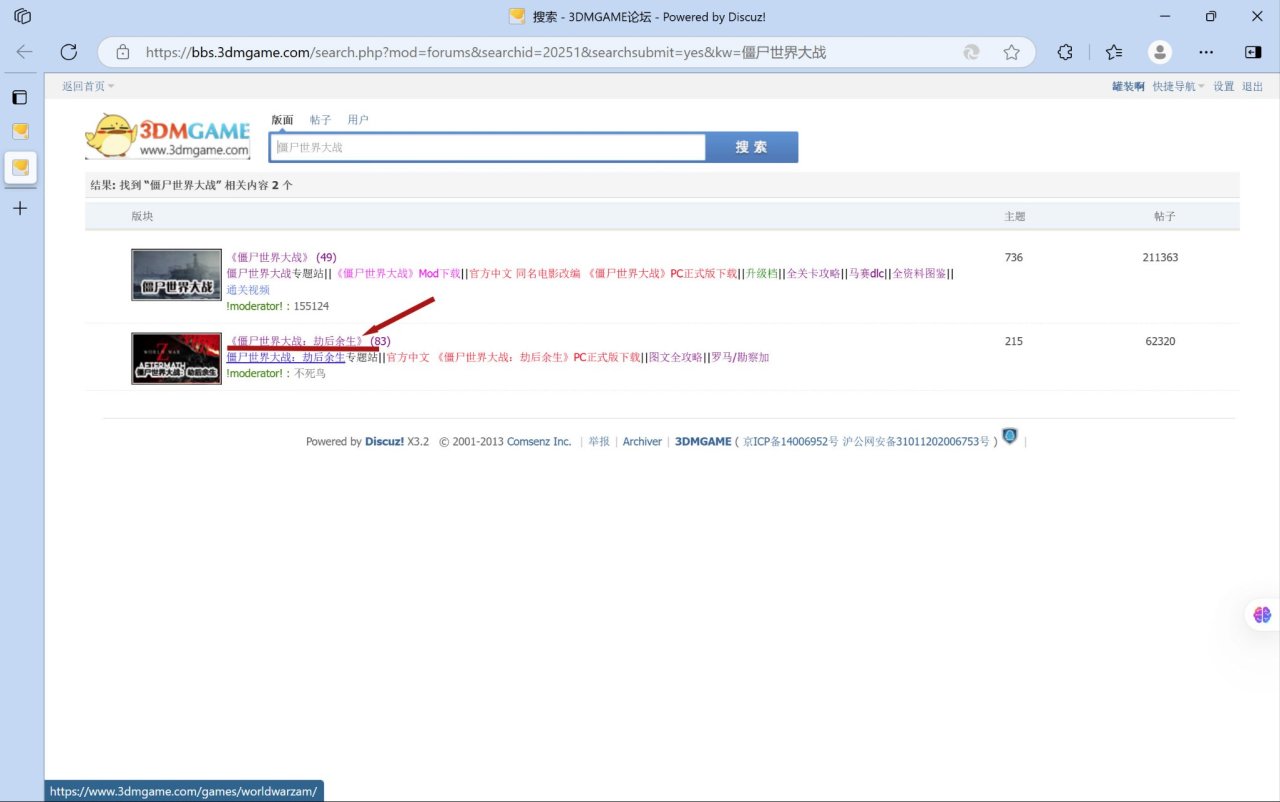Screen dimensions: 1280x802
Task: Open 《僵尸世界大战》Mod下载 link
Action: (x=399, y=273)
